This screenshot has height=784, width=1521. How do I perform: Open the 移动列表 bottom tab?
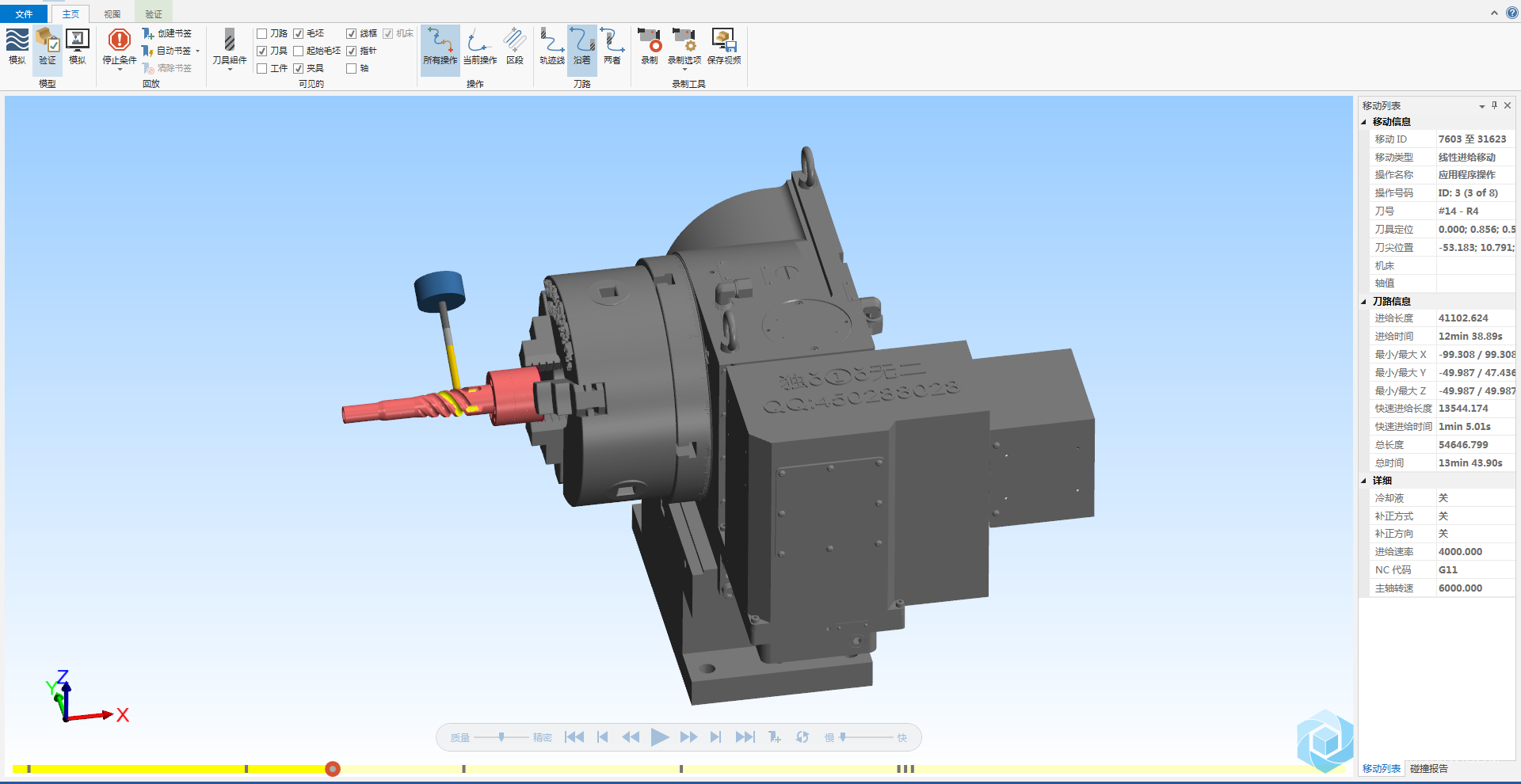(x=1382, y=768)
